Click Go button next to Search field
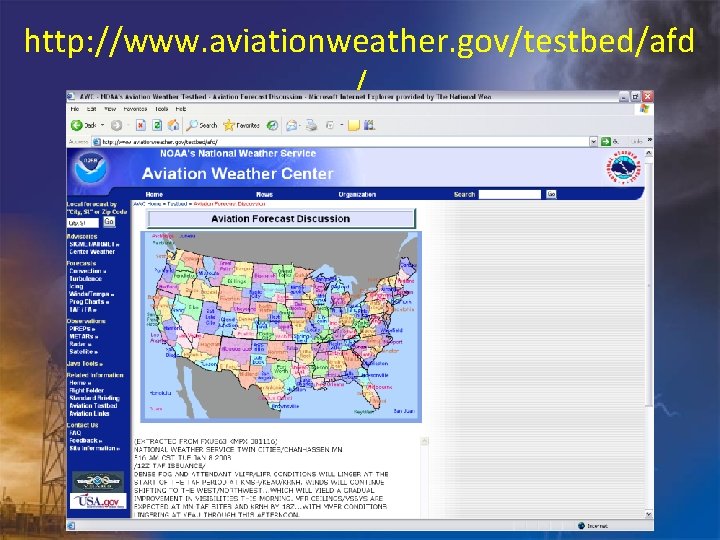Screen dimensions: 720x540 pyautogui.click(x=551, y=194)
